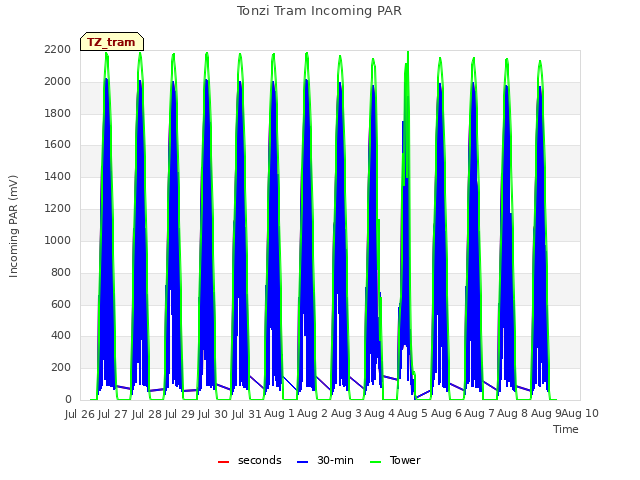Click the 1600 y-axis tick label
Image resolution: width=640 pixels, height=480 pixels.
click(x=58, y=145)
